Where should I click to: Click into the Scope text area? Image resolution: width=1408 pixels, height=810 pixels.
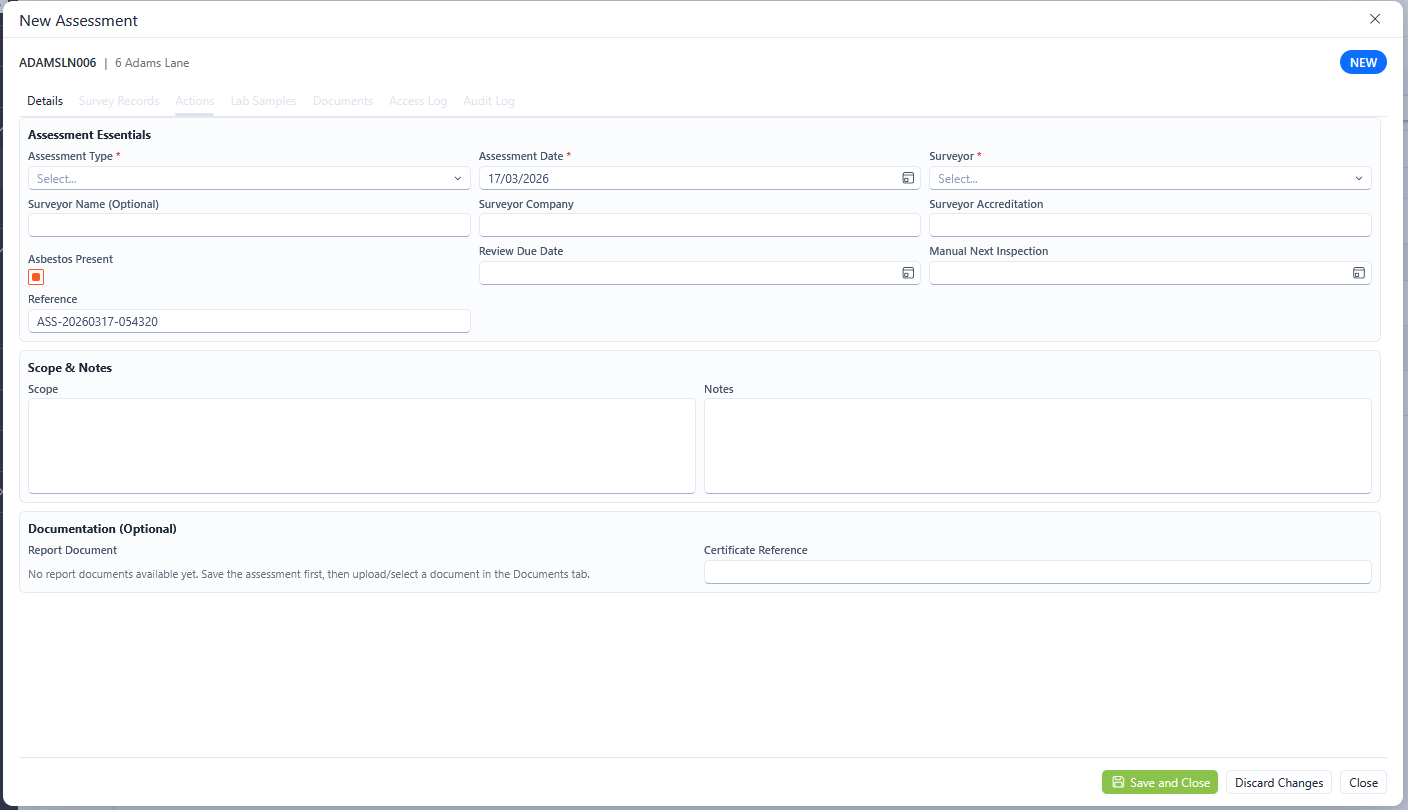click(x=361, y=445)
